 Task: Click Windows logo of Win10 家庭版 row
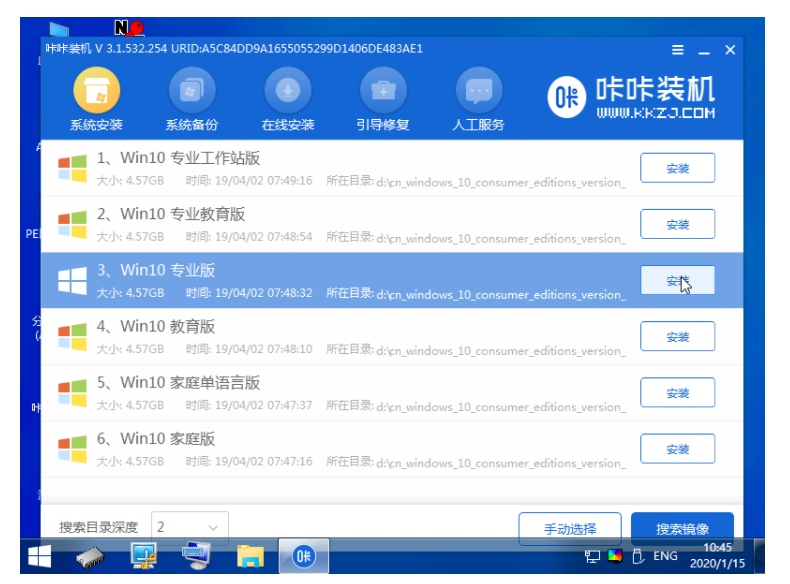(x=72, y=449)
